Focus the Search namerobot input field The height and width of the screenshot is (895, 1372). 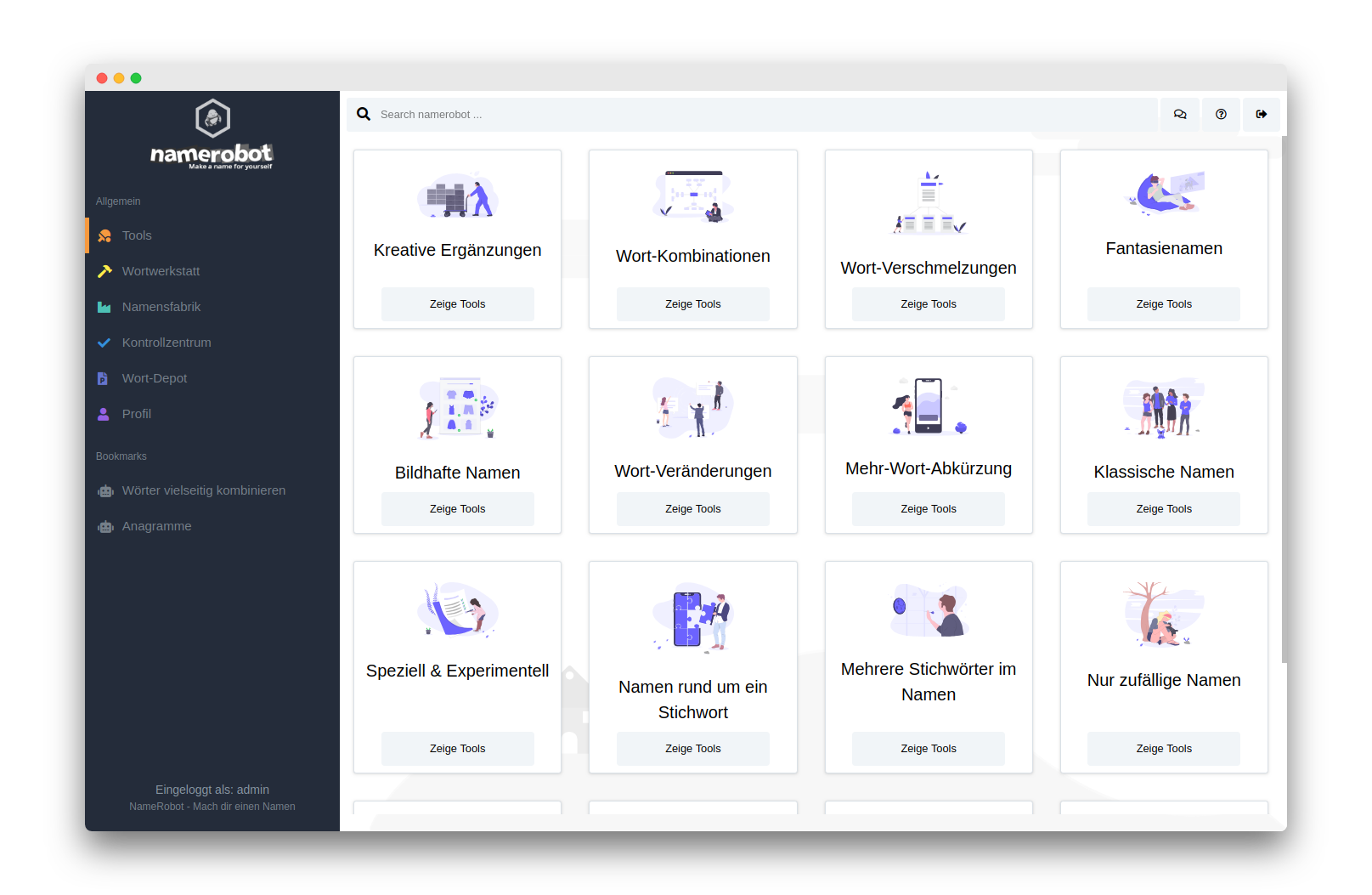(x=765, y=115)
